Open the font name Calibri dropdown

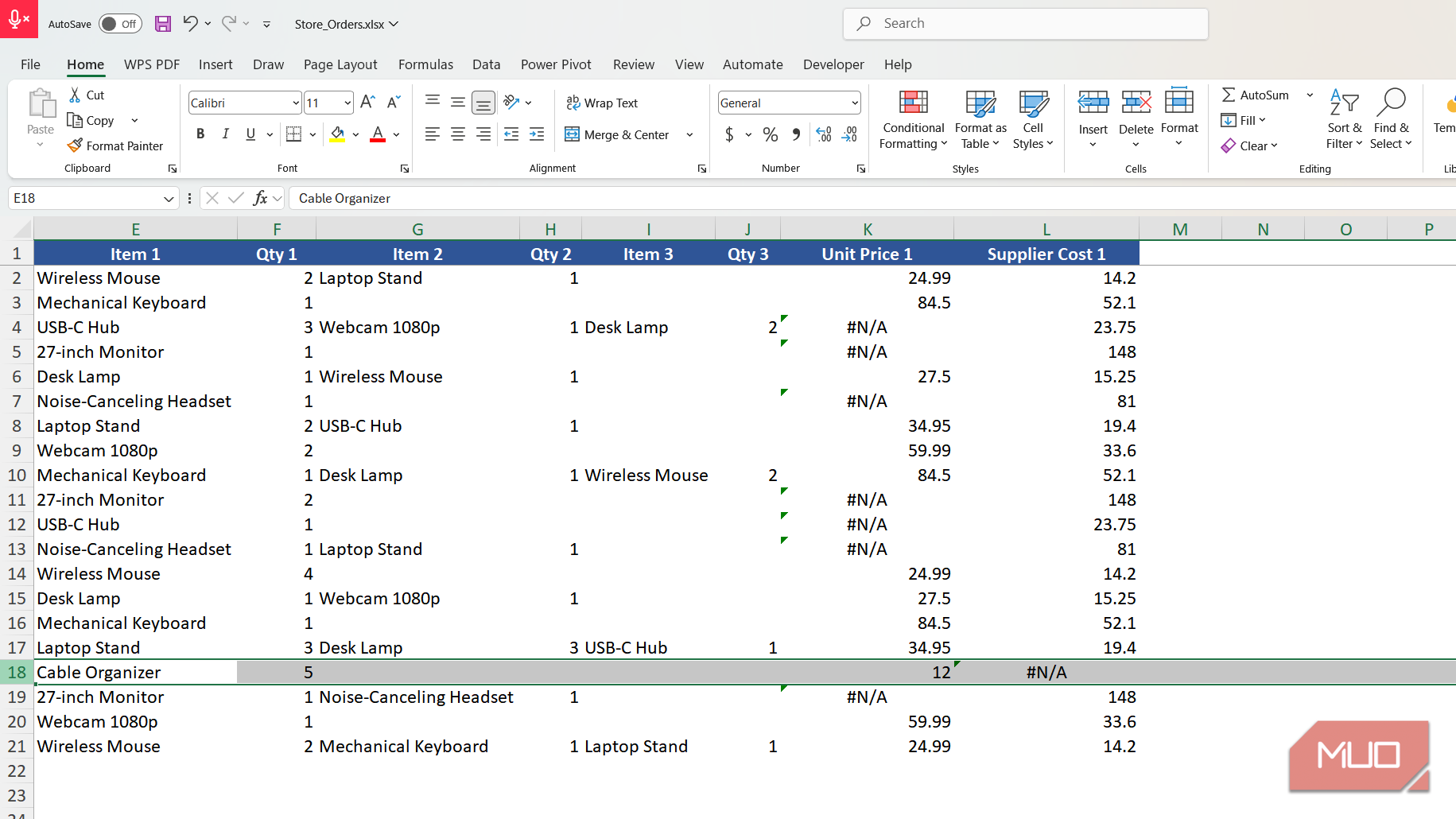click(x=296, y=103)
